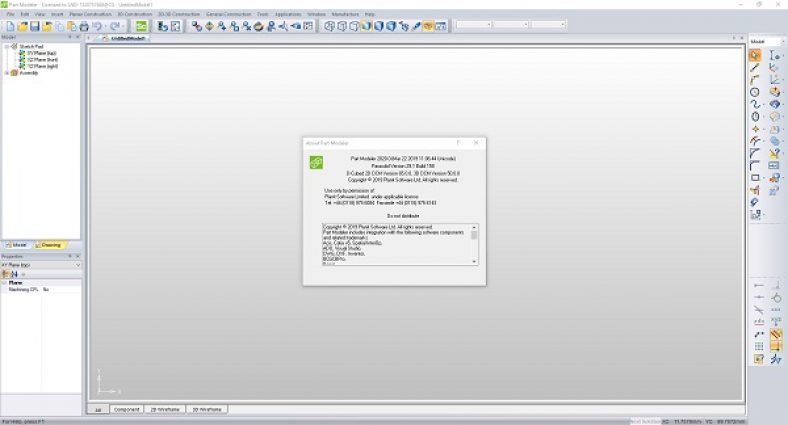Click scroll-up arrow in About license box
Image resolution: width=788 pixels, height=425 pixels.
[x=474, y=228]
